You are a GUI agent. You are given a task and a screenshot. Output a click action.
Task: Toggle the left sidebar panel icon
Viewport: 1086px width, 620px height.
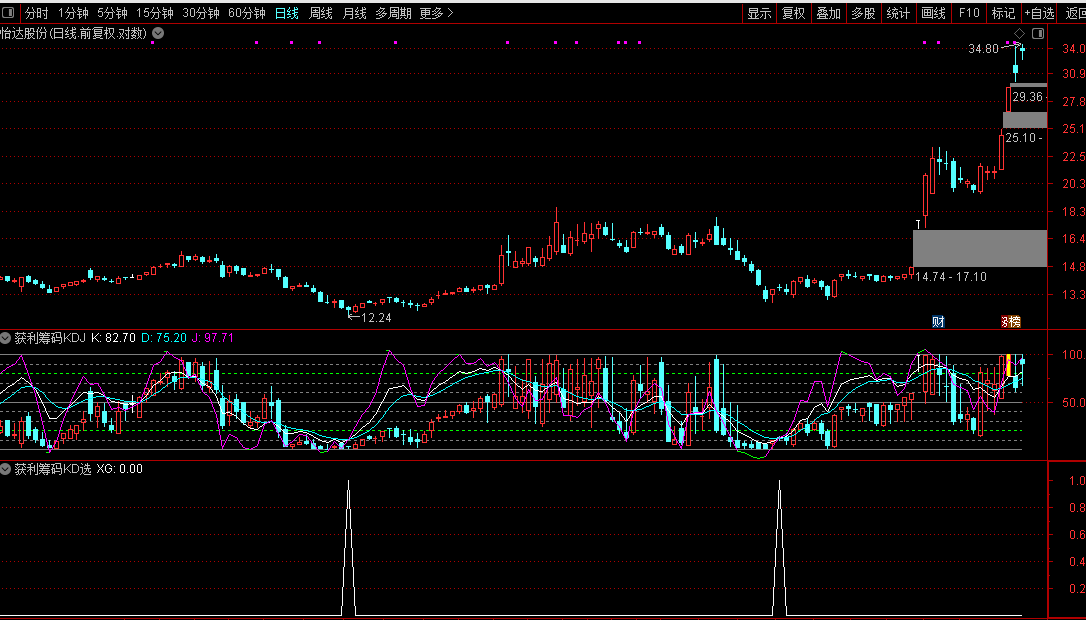point(8,12)
